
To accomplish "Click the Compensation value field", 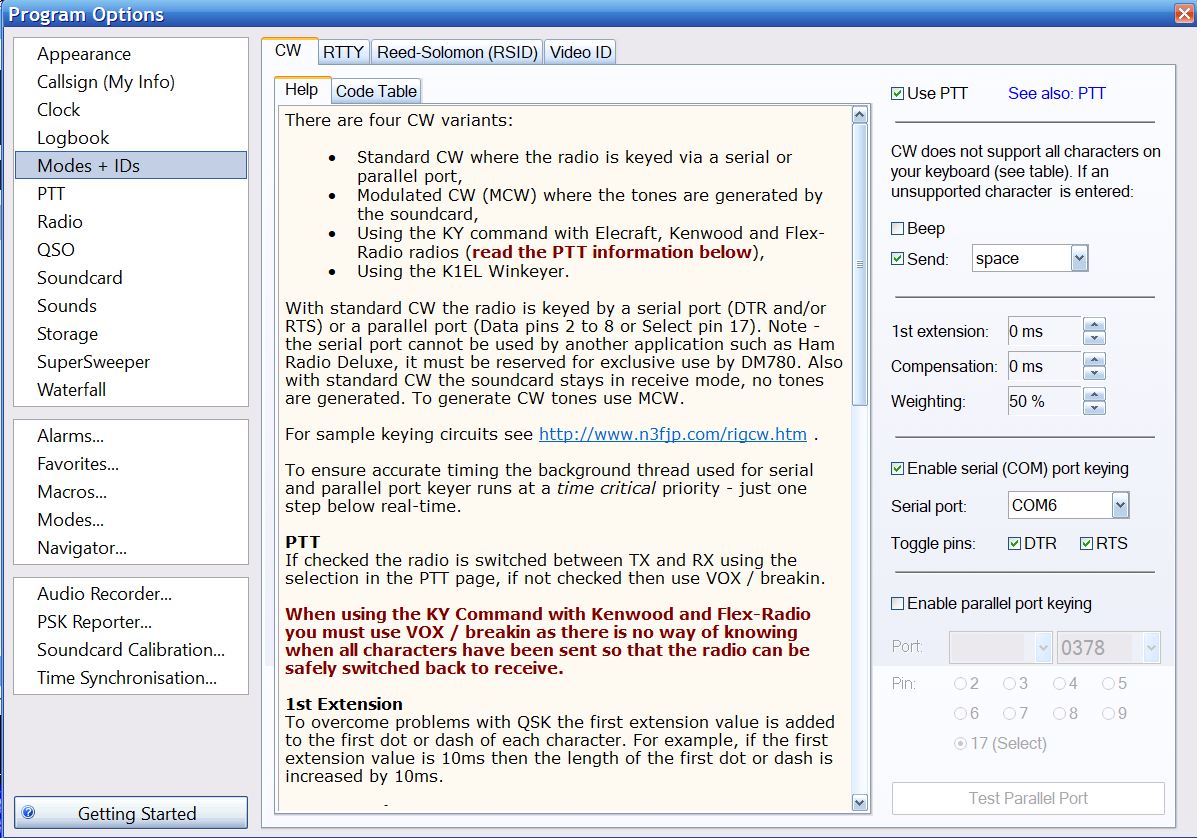I will click(1044, 366).
